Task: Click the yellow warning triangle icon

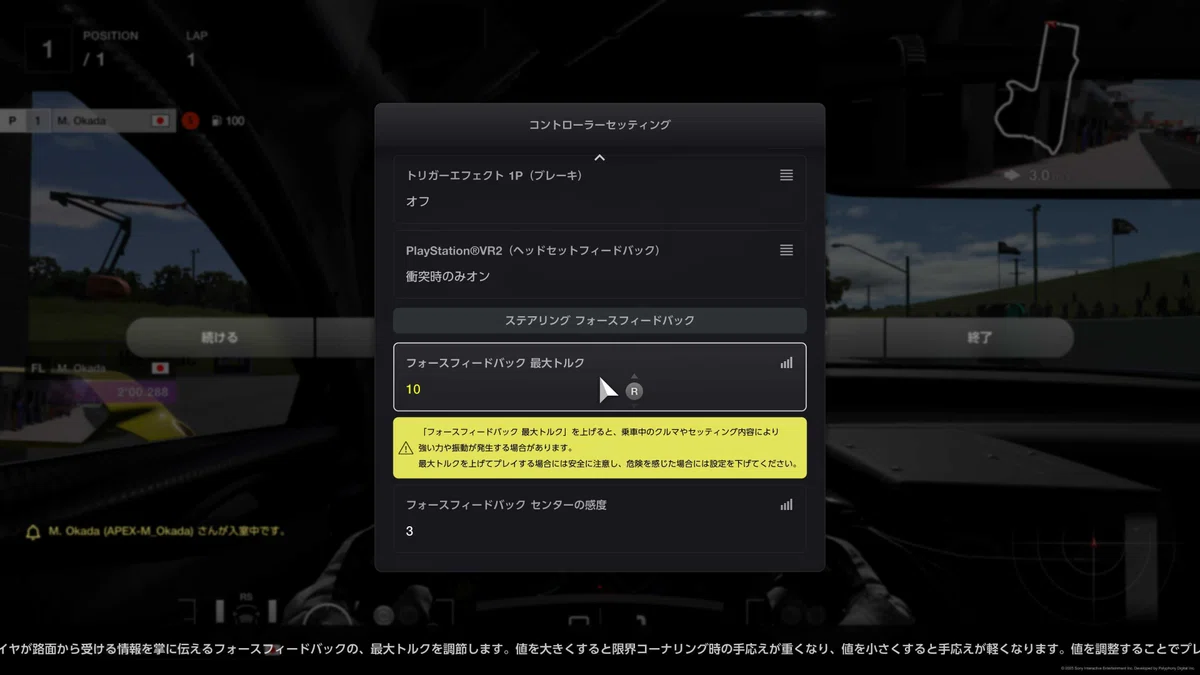Action: (x=406, y=448)
